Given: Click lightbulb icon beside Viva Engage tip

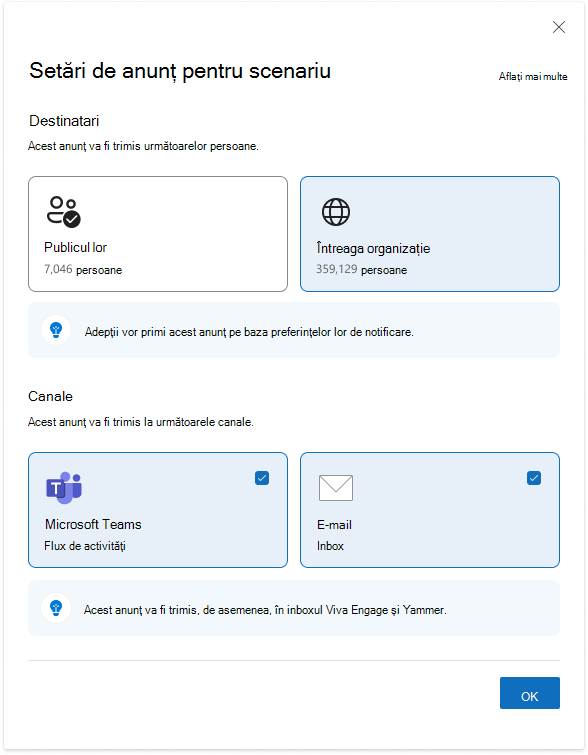Looking at the screenshot, I should [56, 608].
